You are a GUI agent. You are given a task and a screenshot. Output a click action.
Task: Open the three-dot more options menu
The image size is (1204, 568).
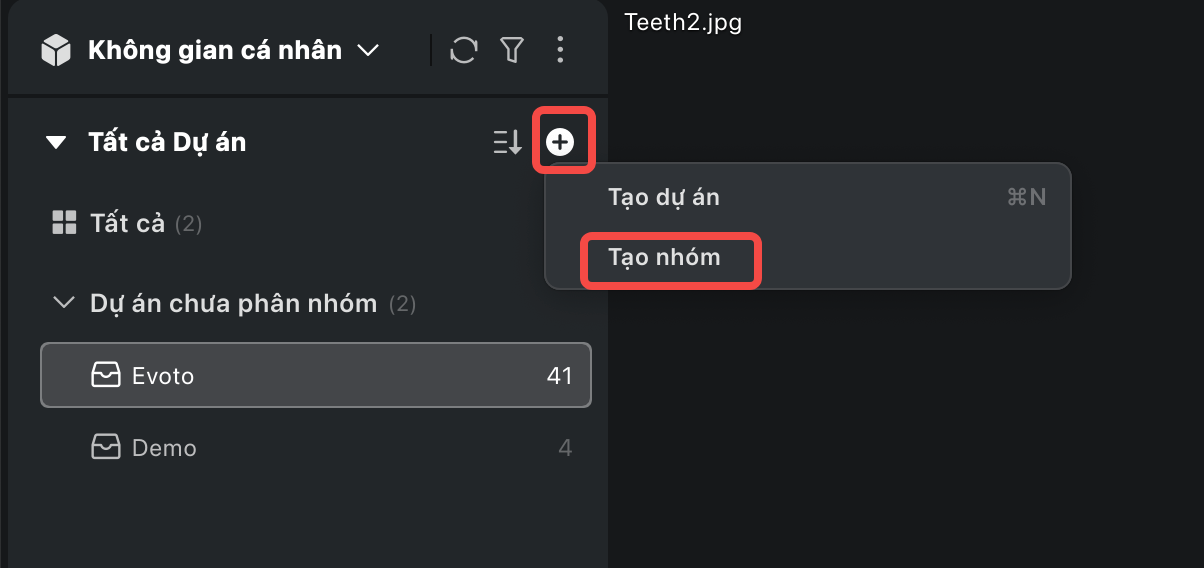[560, 50]
